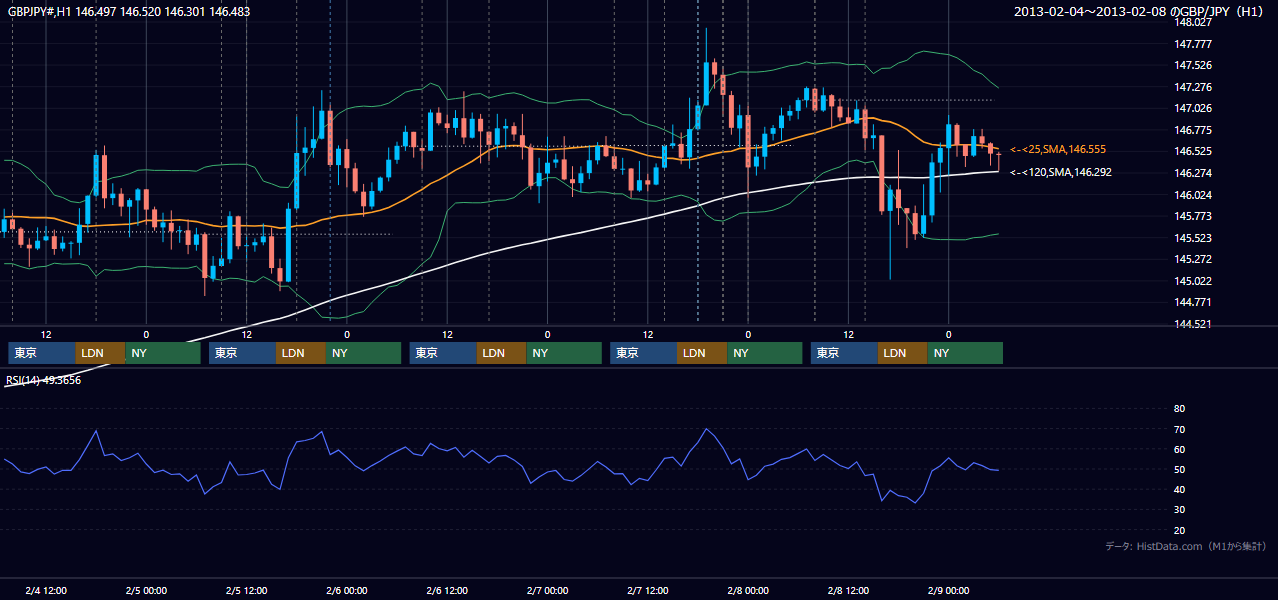Click the 147.026 price axis label

(x=1195, y=108)
